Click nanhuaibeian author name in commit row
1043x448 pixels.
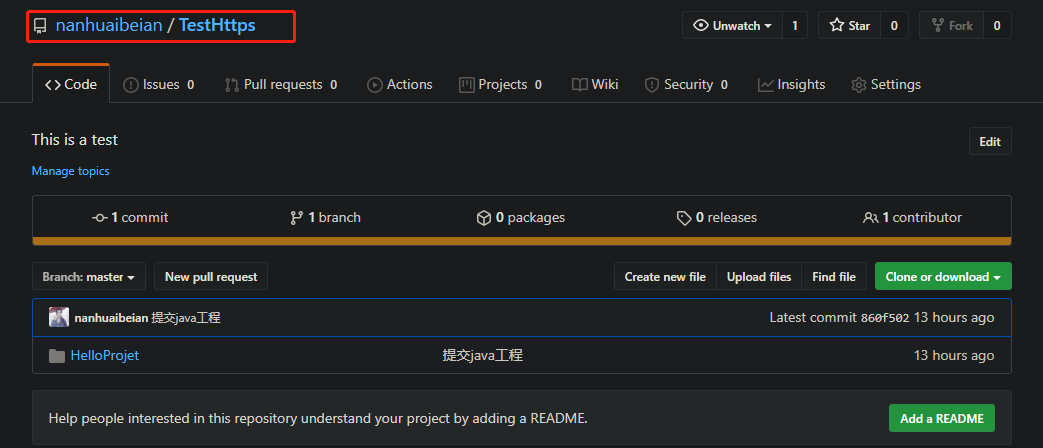click(111, 318)
